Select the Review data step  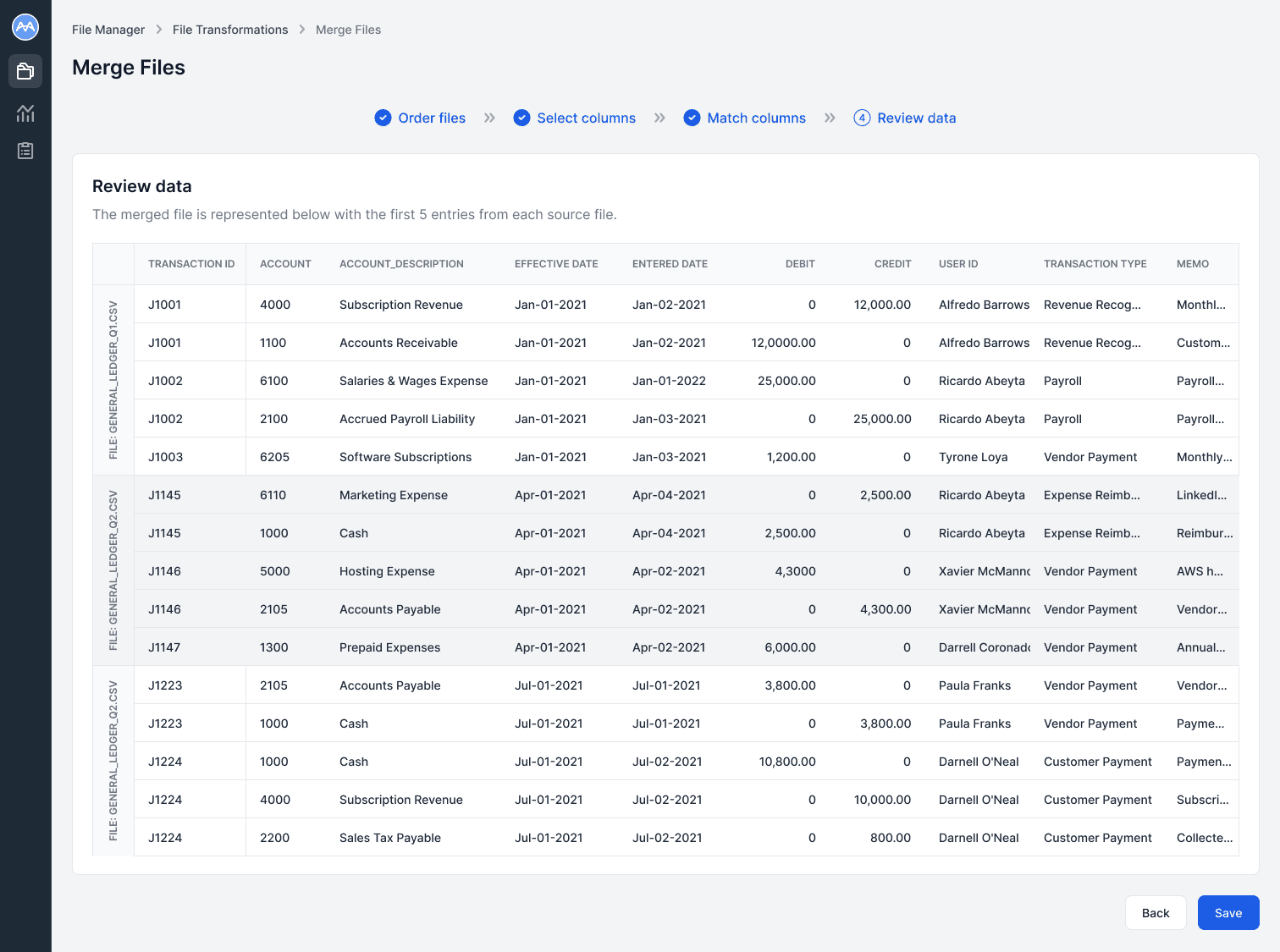916,118
